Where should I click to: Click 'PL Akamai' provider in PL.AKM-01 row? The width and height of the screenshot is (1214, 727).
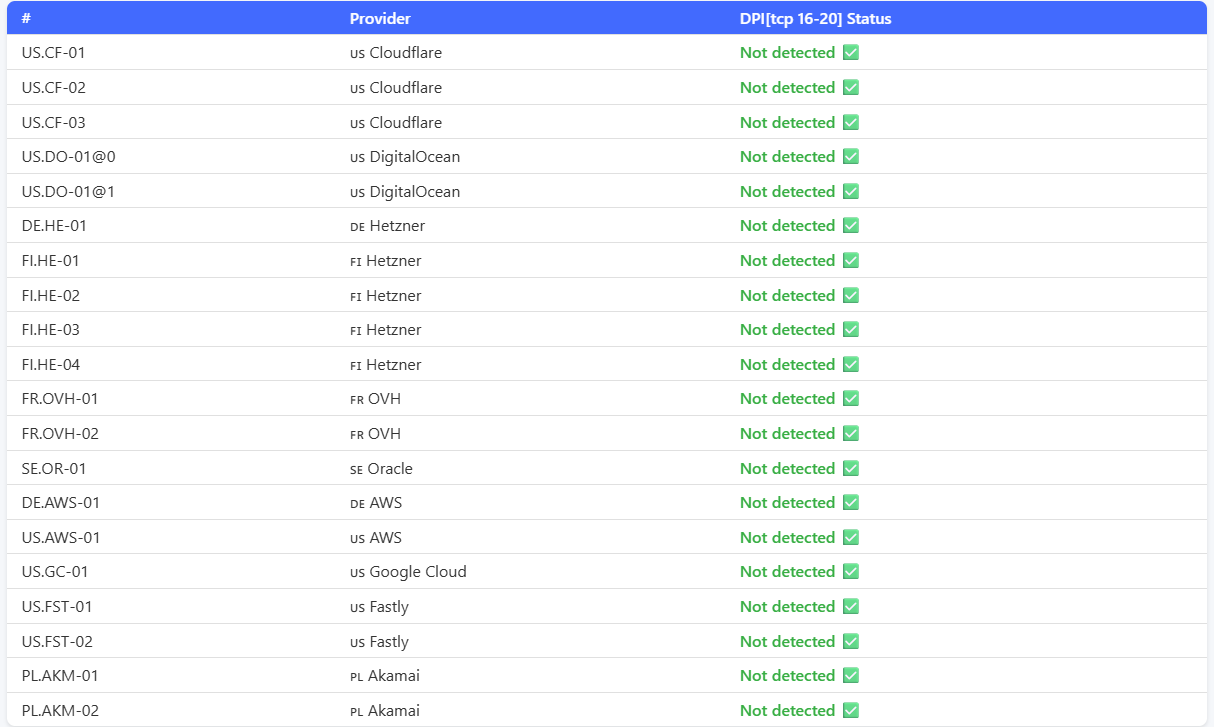pos(385,676)
